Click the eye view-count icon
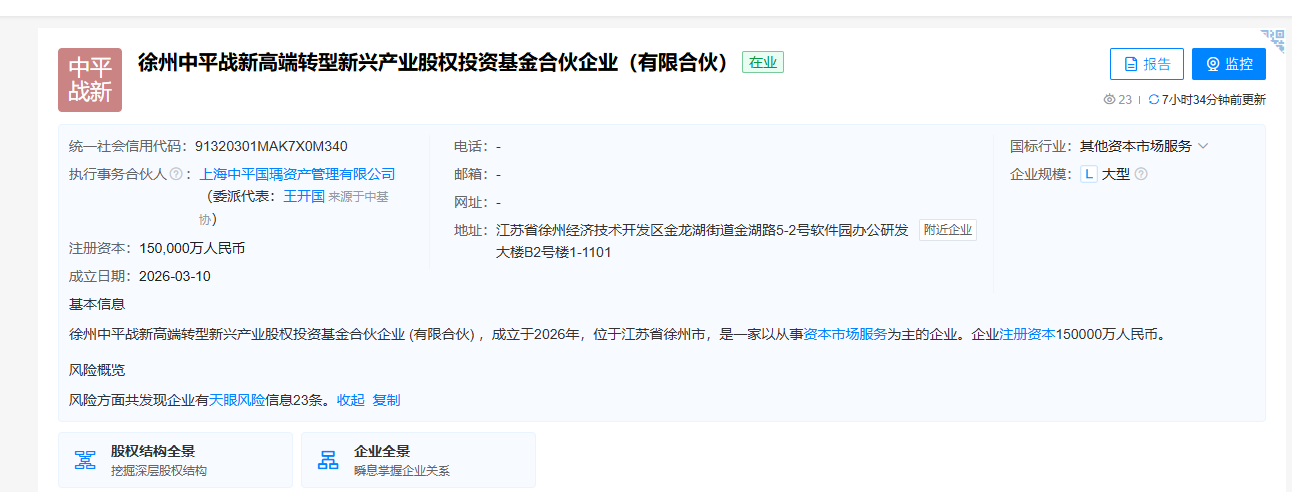1292x492 pixels. (x=1109, y=100)
